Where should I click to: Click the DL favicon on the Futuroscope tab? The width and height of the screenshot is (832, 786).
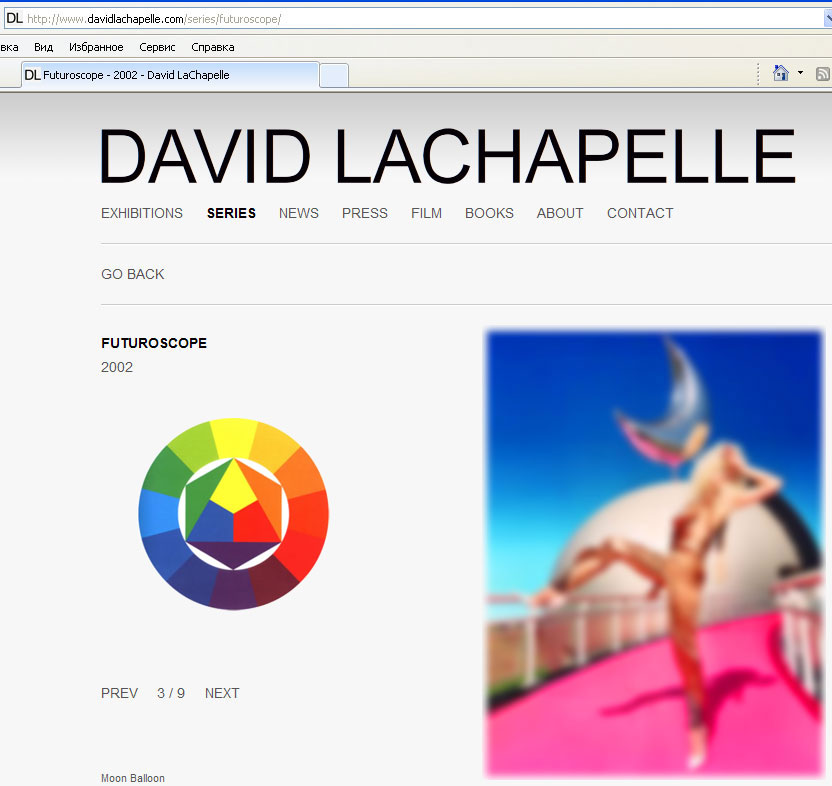pyautogui.click(x=32, y=75)
